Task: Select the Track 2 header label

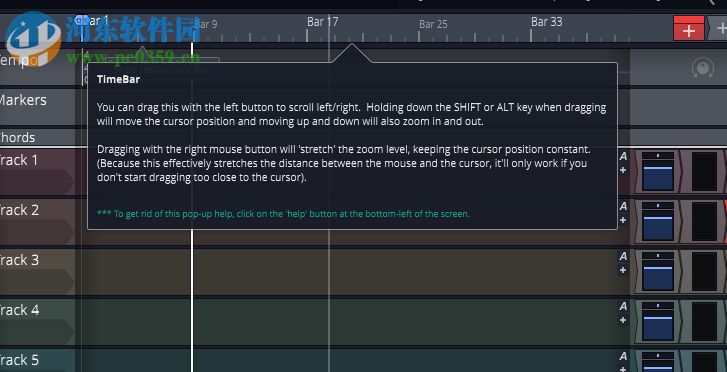Action: 19,210
